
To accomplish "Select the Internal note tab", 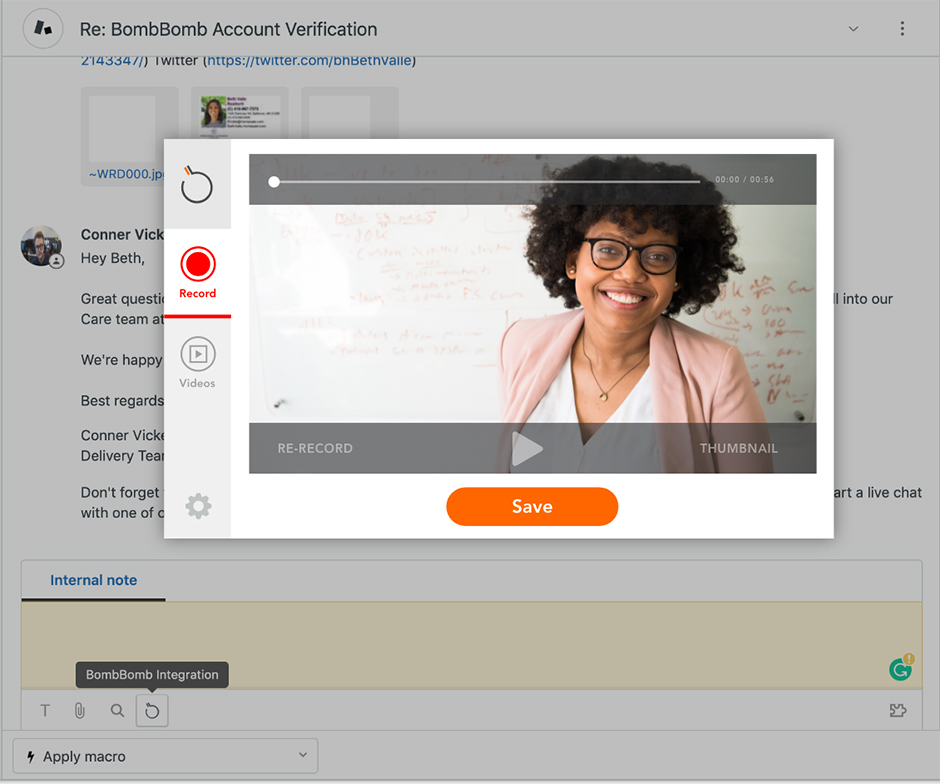I will tap(94, 580).
